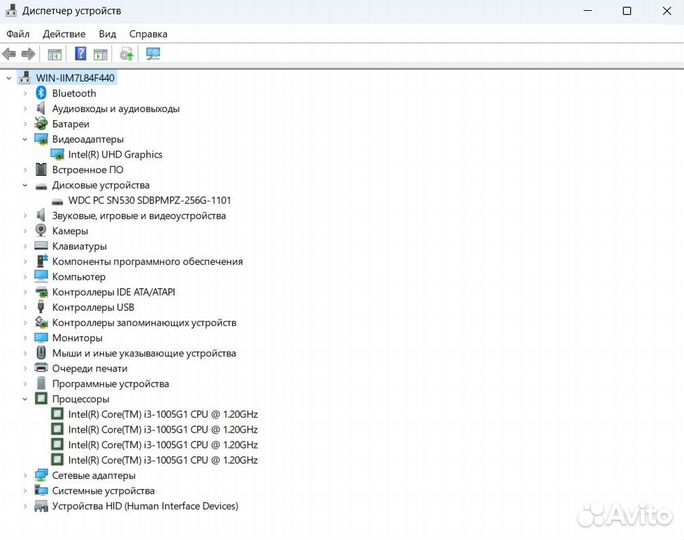Show or hide the console tree toolbar icon
This screenshot has height=540, width=684.
coord(55,55)
